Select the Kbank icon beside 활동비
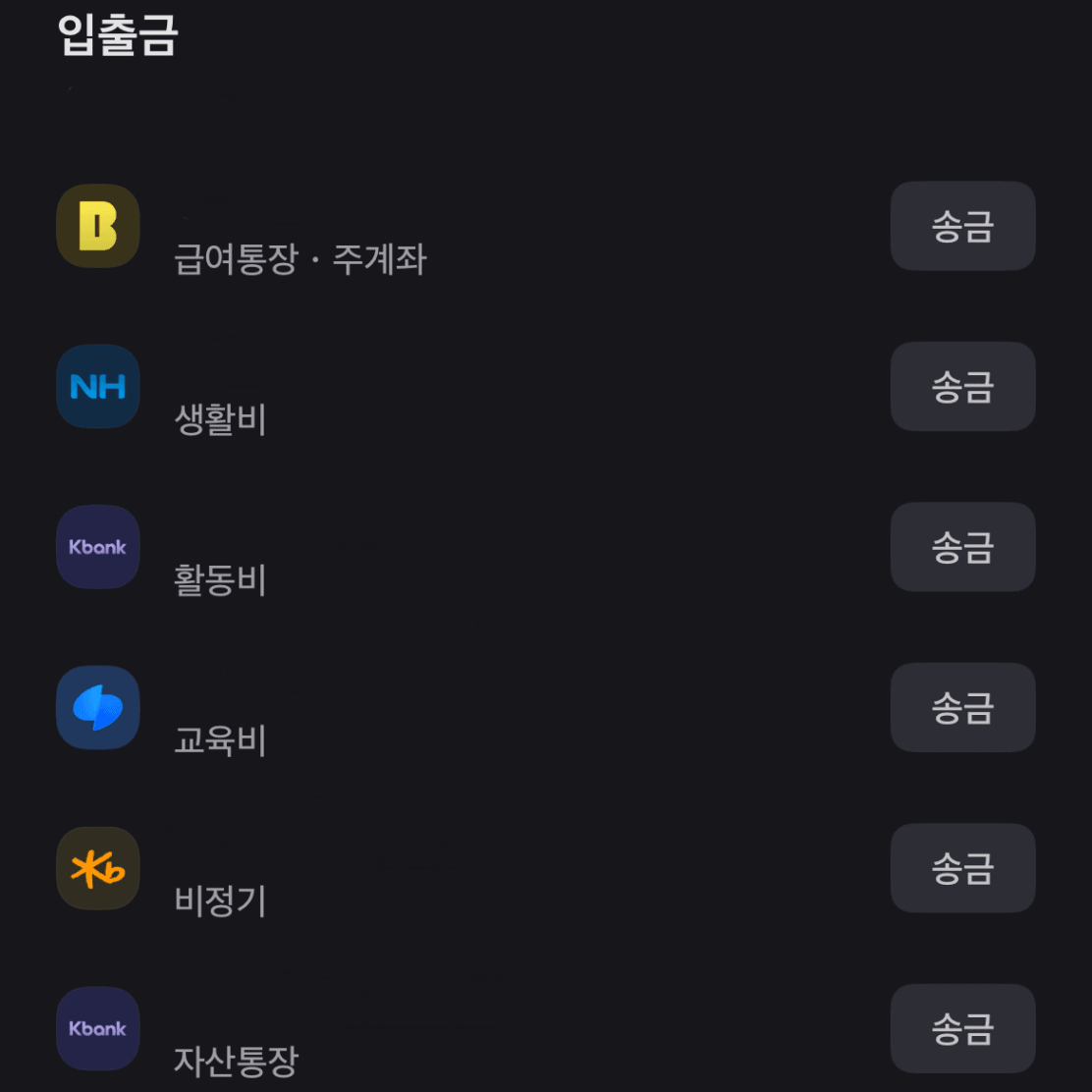This screenshot has width=1092, height=1092. click(97, 547)
